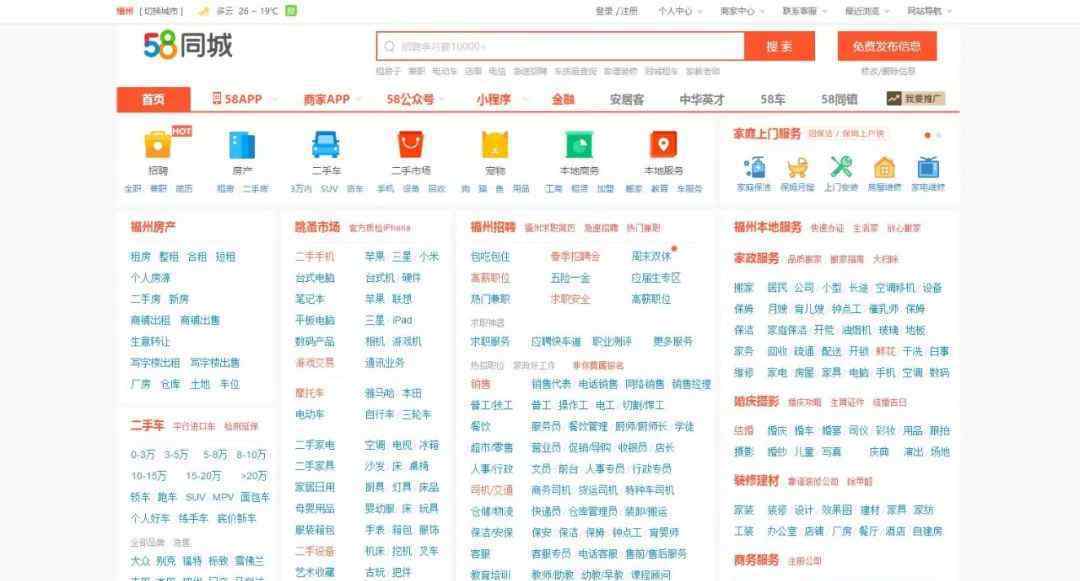The height and width of the screenshot is (581, 1080).
Task: Open the 跳蚤市场 section heading
Action: tap(317, 226)
